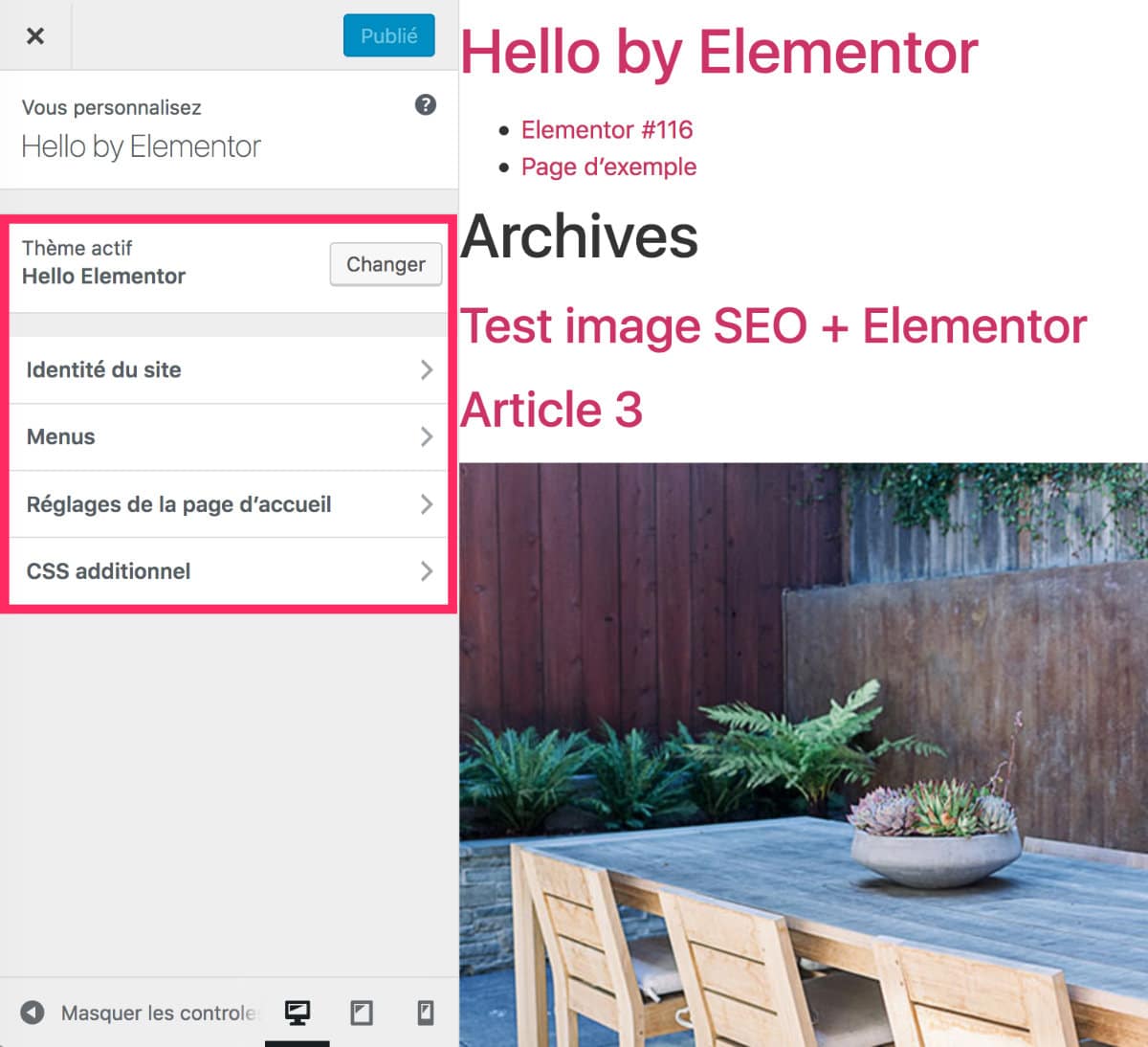The image size is (1148, 1047).
Task: Switch to tablet preview icon
Action: 362,1013
